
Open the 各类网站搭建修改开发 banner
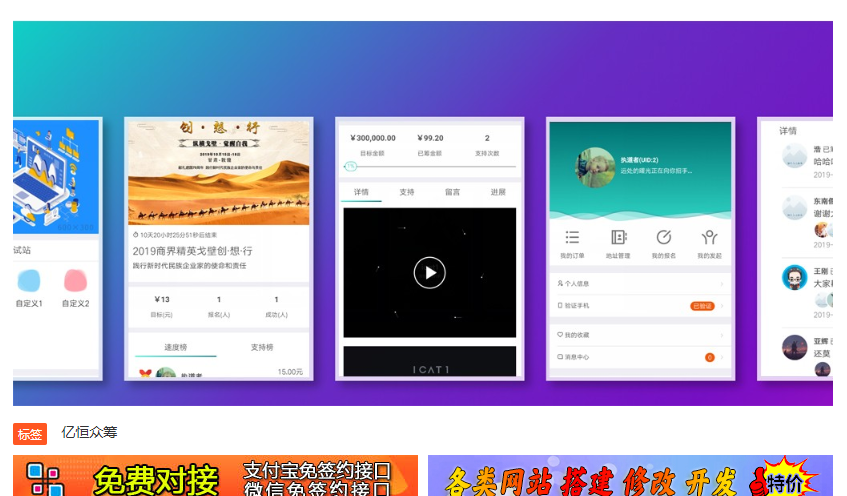click(630, 475)
